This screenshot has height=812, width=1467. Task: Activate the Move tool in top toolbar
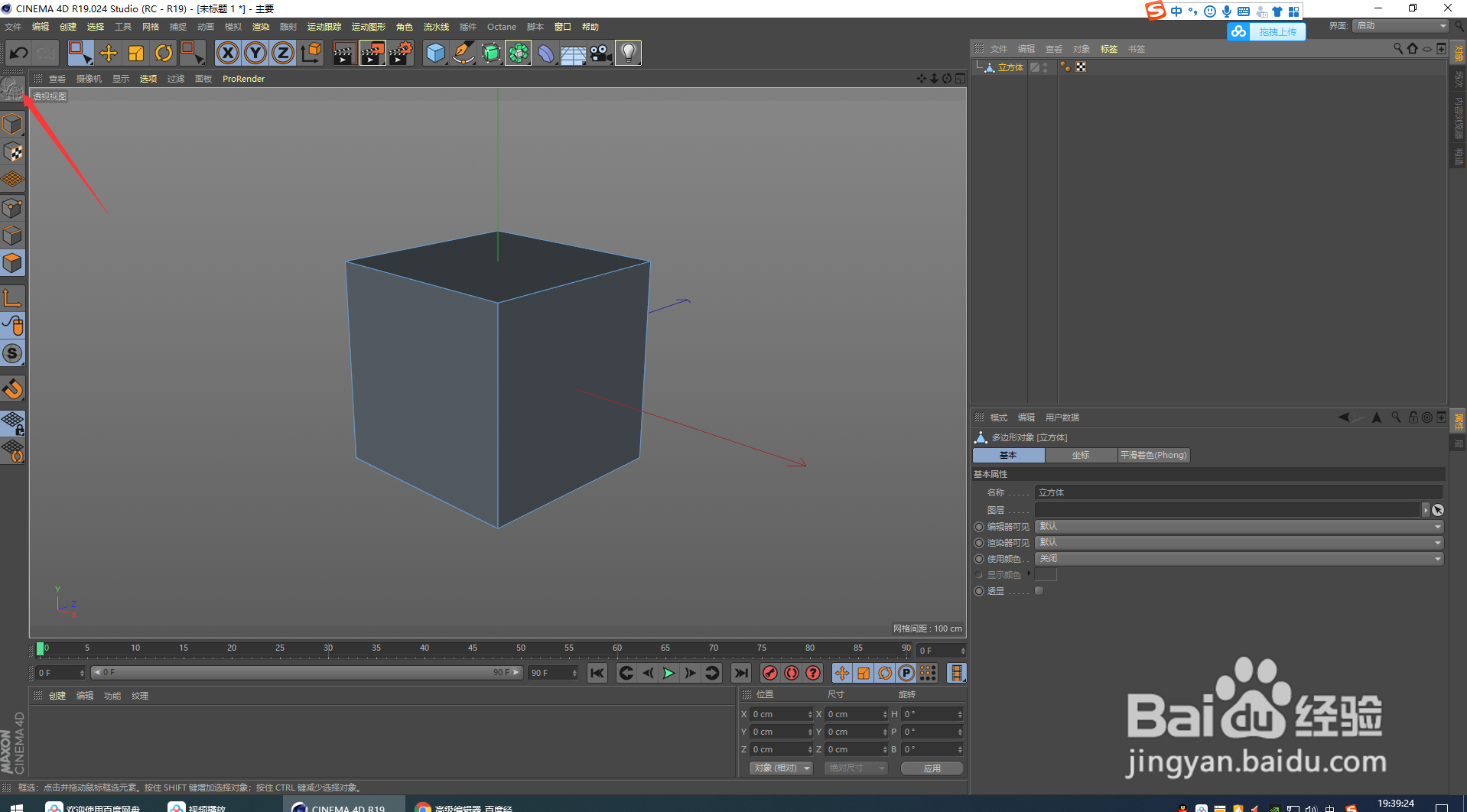[109, 53]
